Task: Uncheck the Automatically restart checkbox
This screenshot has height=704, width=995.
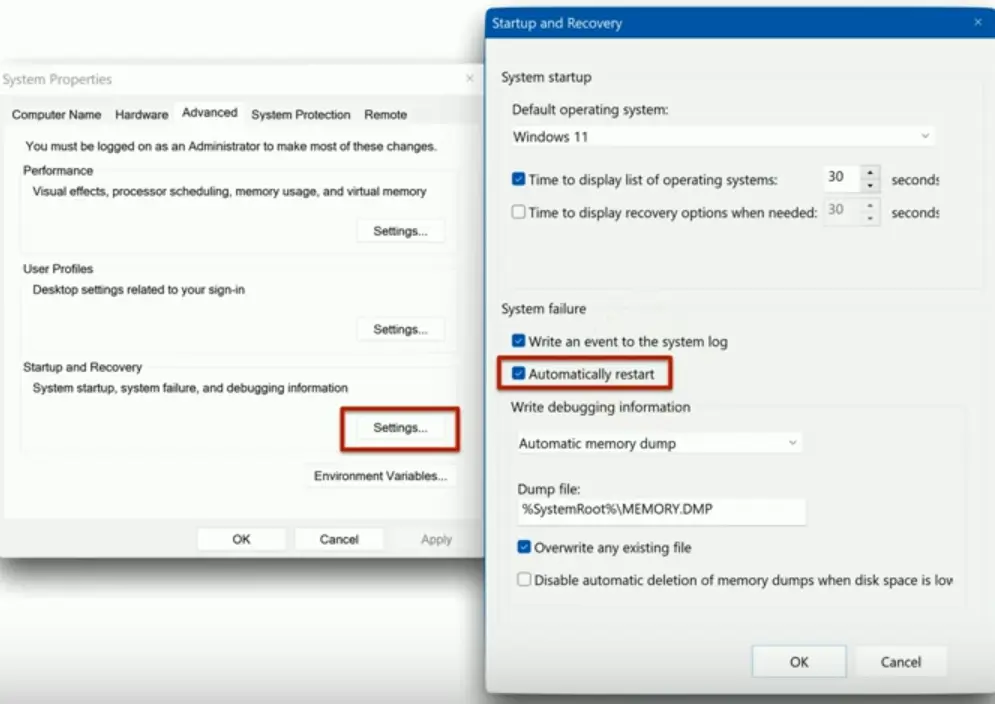Action: pos(518,374)
